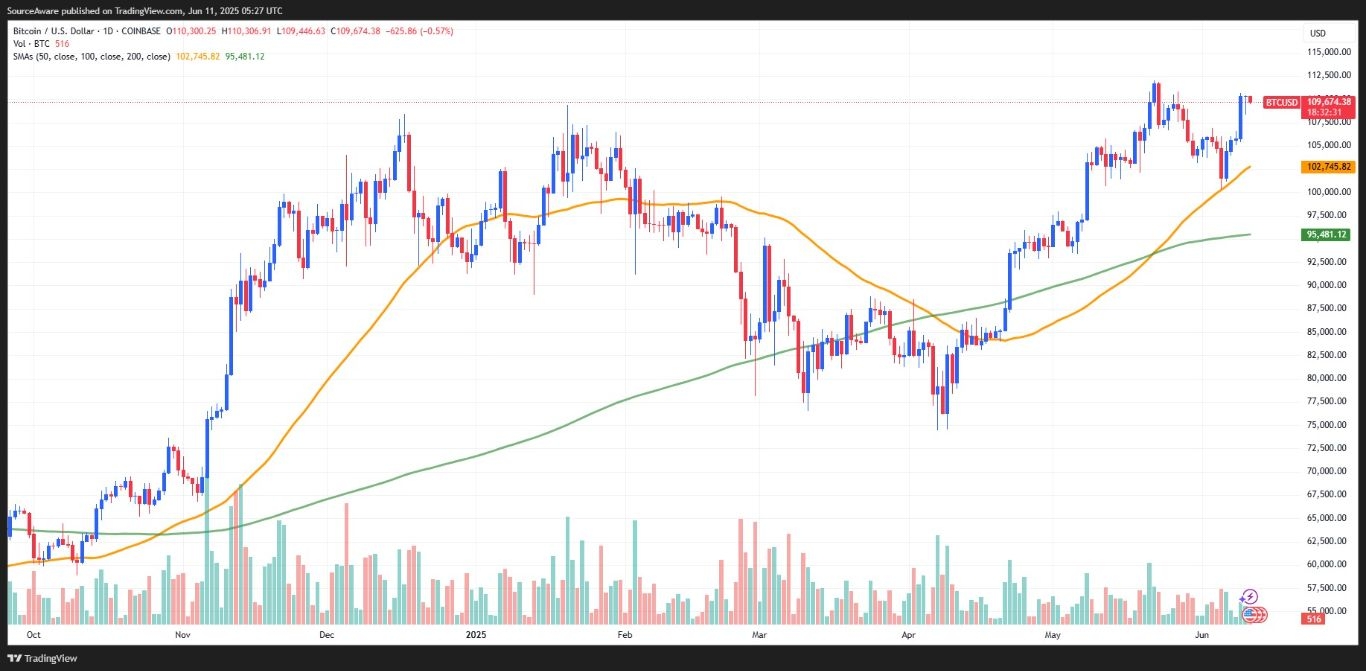Click the orange 102,745.82 SMA axis label

(x=1327, y=166)
